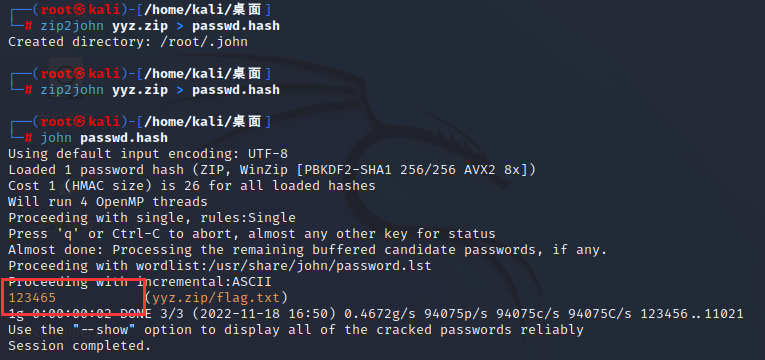The height and width of the screenshot is (360, 765).
Task: Click the hash symbol before john command
Action: 28,138
